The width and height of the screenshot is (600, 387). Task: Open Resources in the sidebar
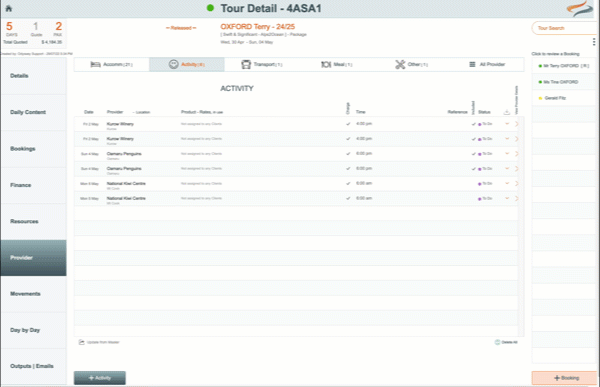[x=33, y=221]
